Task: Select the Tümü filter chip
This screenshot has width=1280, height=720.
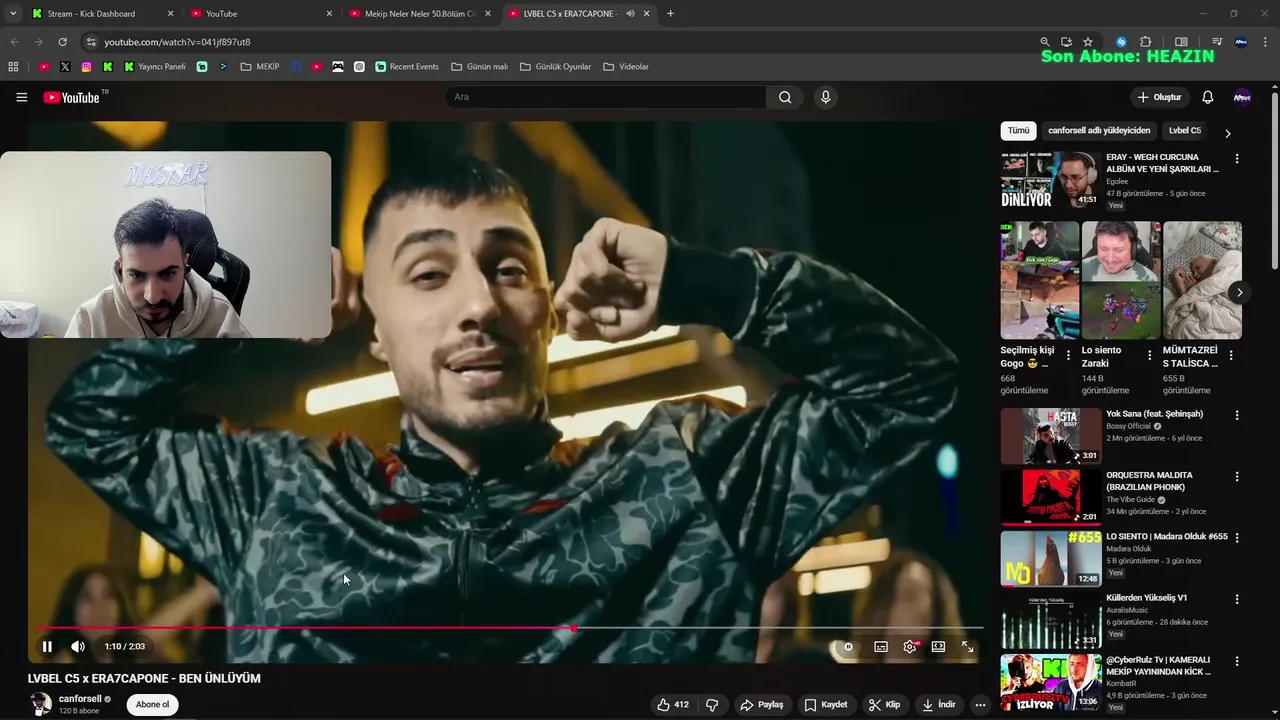Action: coord(1018,131)
